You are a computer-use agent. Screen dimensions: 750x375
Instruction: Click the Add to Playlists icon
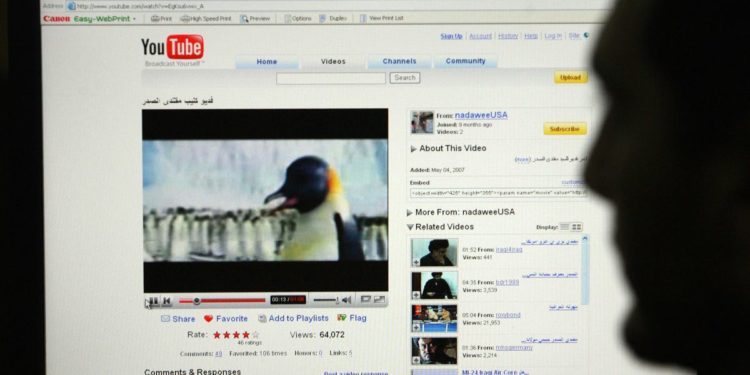click(262, 319)
